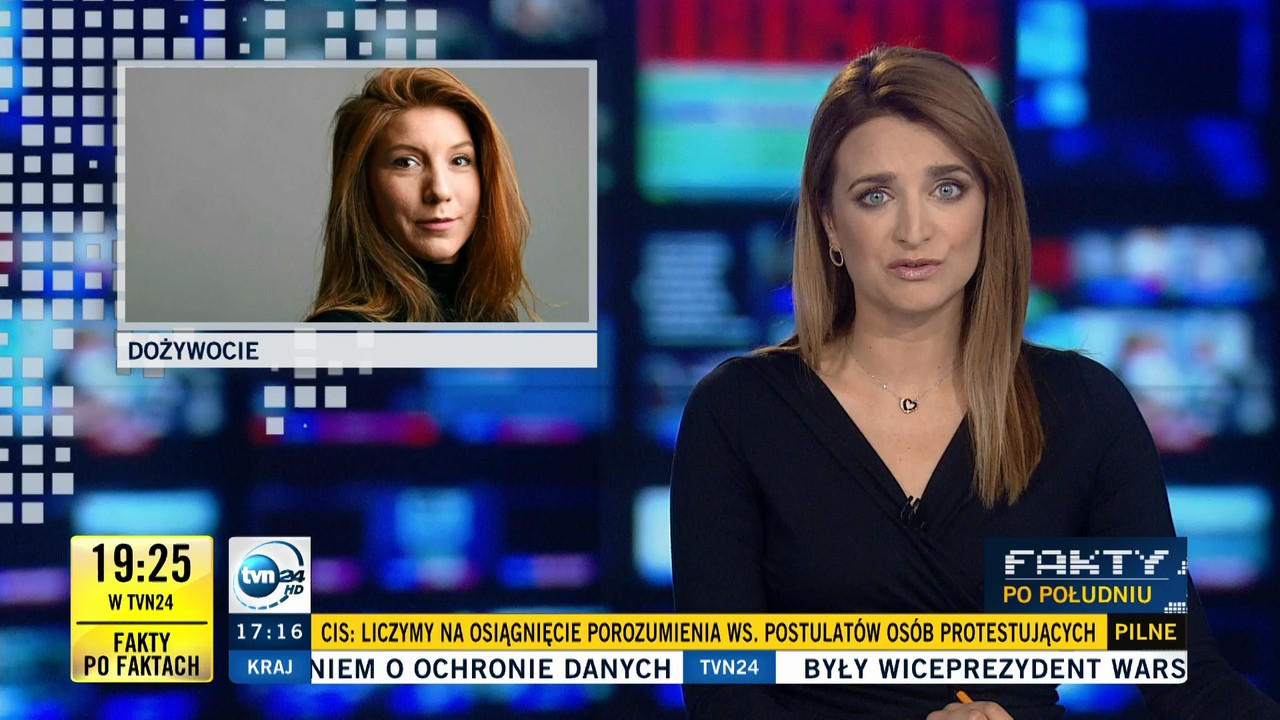Click the FAKTY PO FAKTACH promo text

point(142,655)
